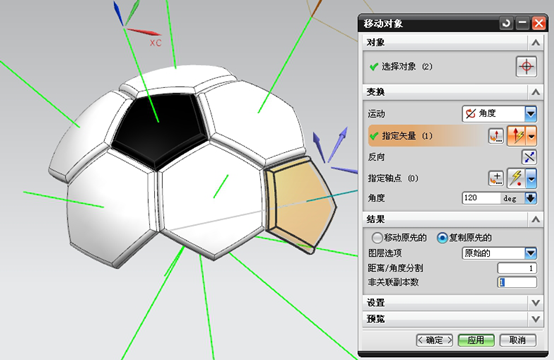Click the inferred point icon
This screenshot has width=554, height=360.
pos(516,178)
